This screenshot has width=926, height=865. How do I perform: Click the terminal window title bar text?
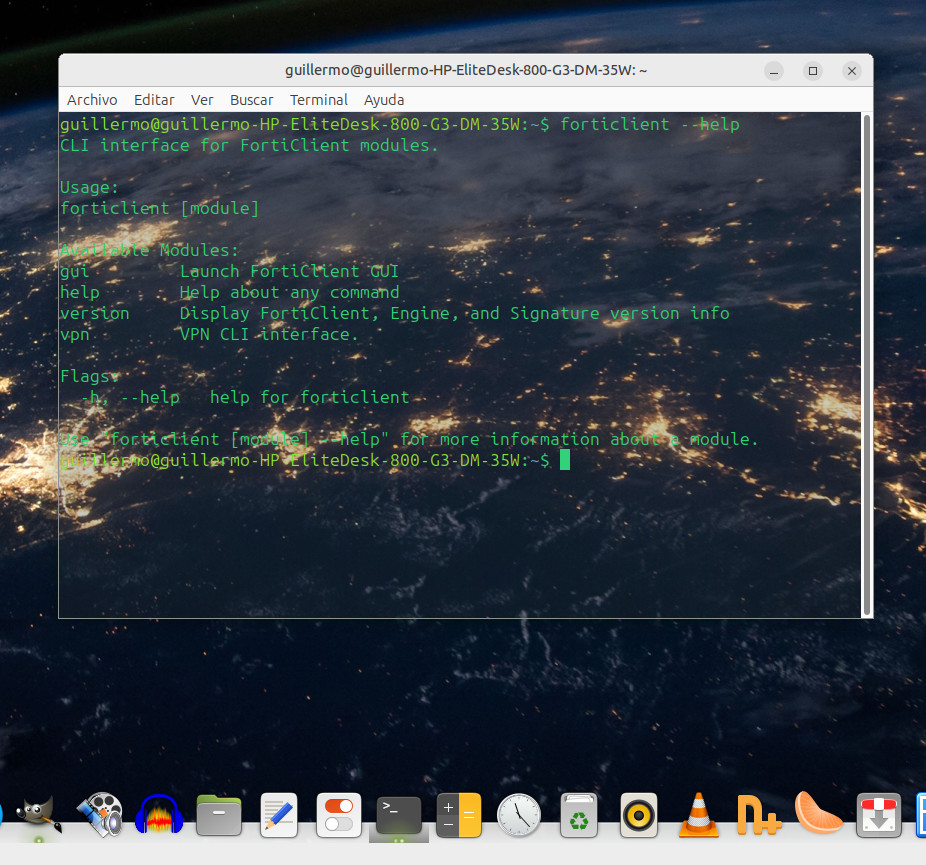pos(466,70)
